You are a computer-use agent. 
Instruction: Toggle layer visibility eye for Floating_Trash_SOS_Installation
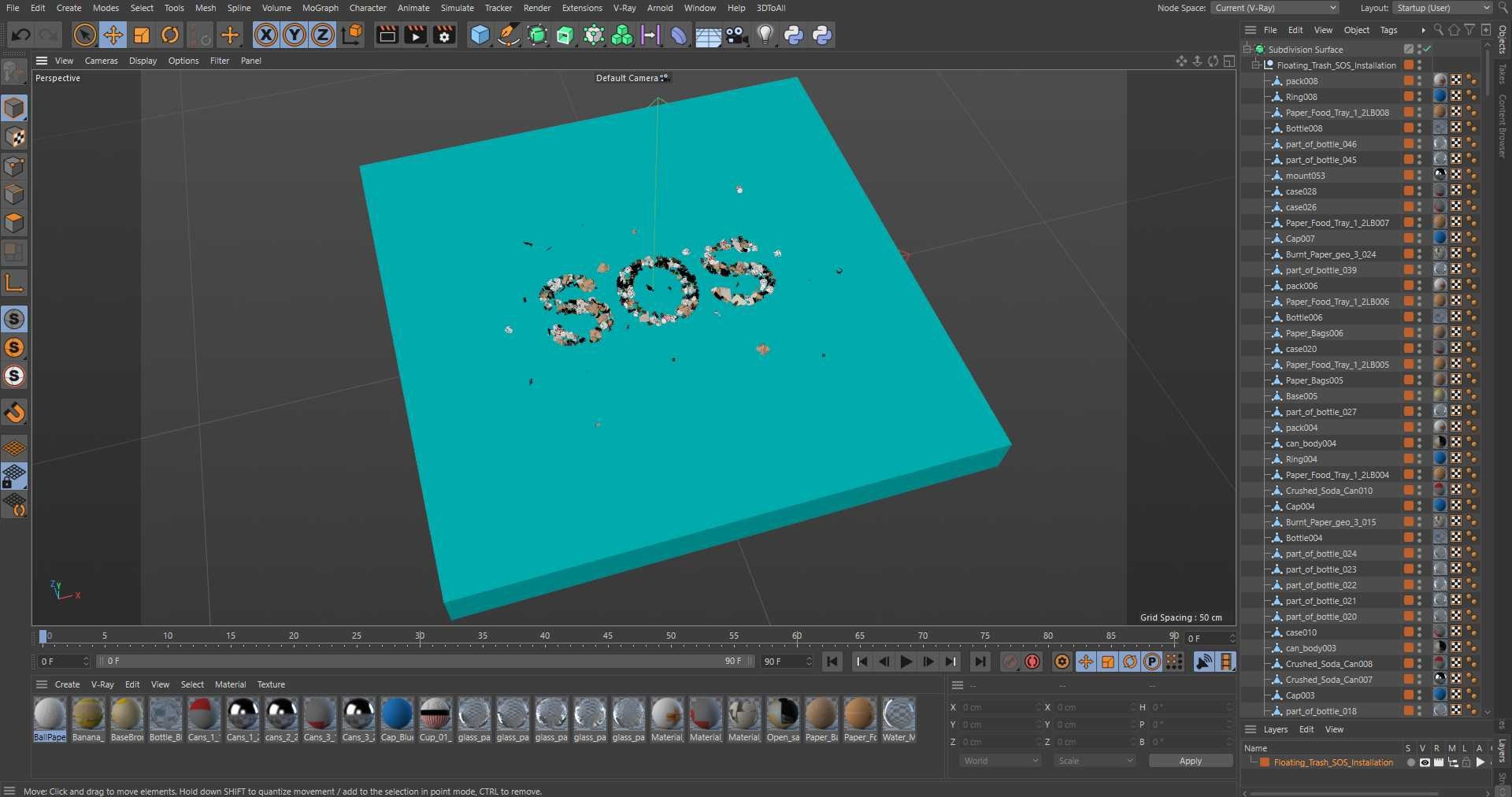(1425, 762)
